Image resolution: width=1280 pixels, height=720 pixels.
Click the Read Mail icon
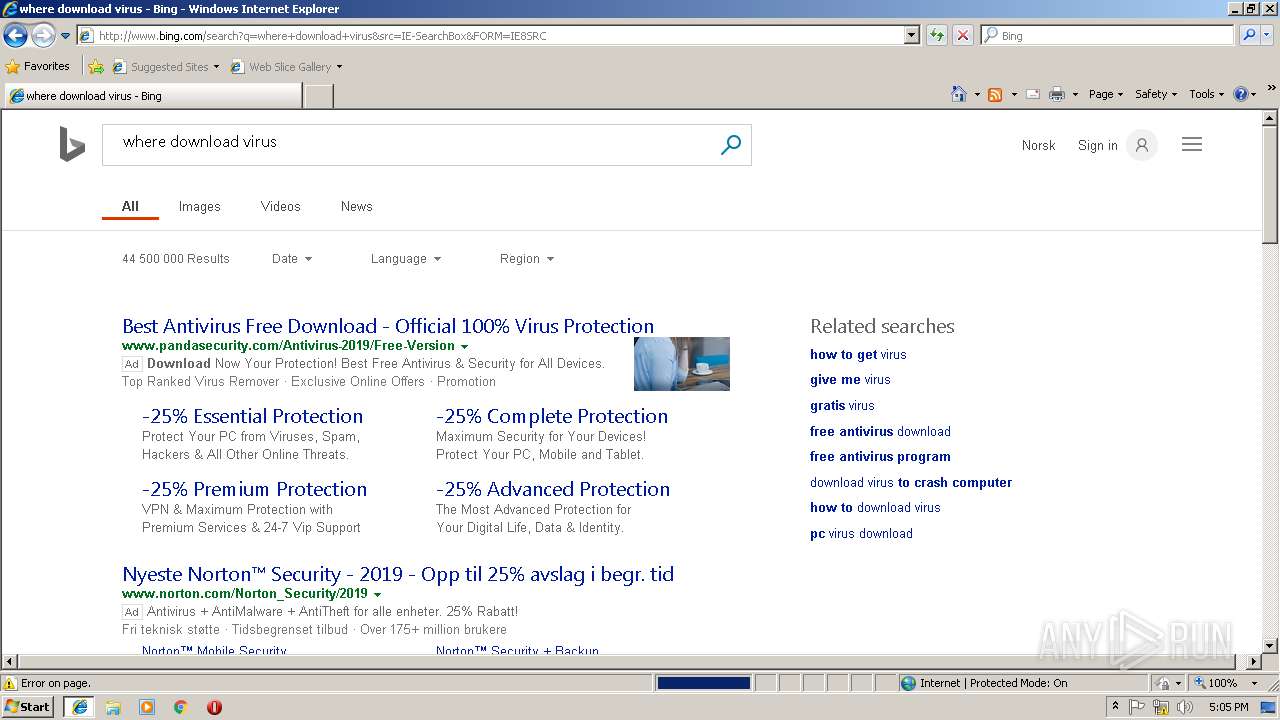1032,94
